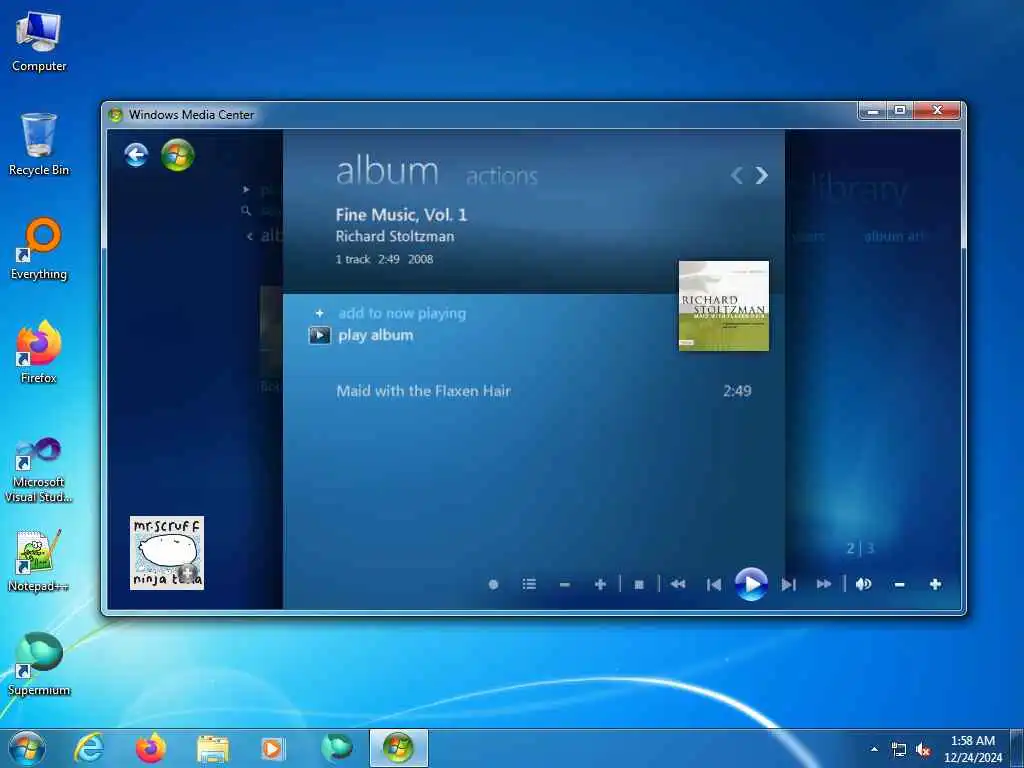
Task: Click the track duration 2:49 in row
Action: [x=737, y=391]
